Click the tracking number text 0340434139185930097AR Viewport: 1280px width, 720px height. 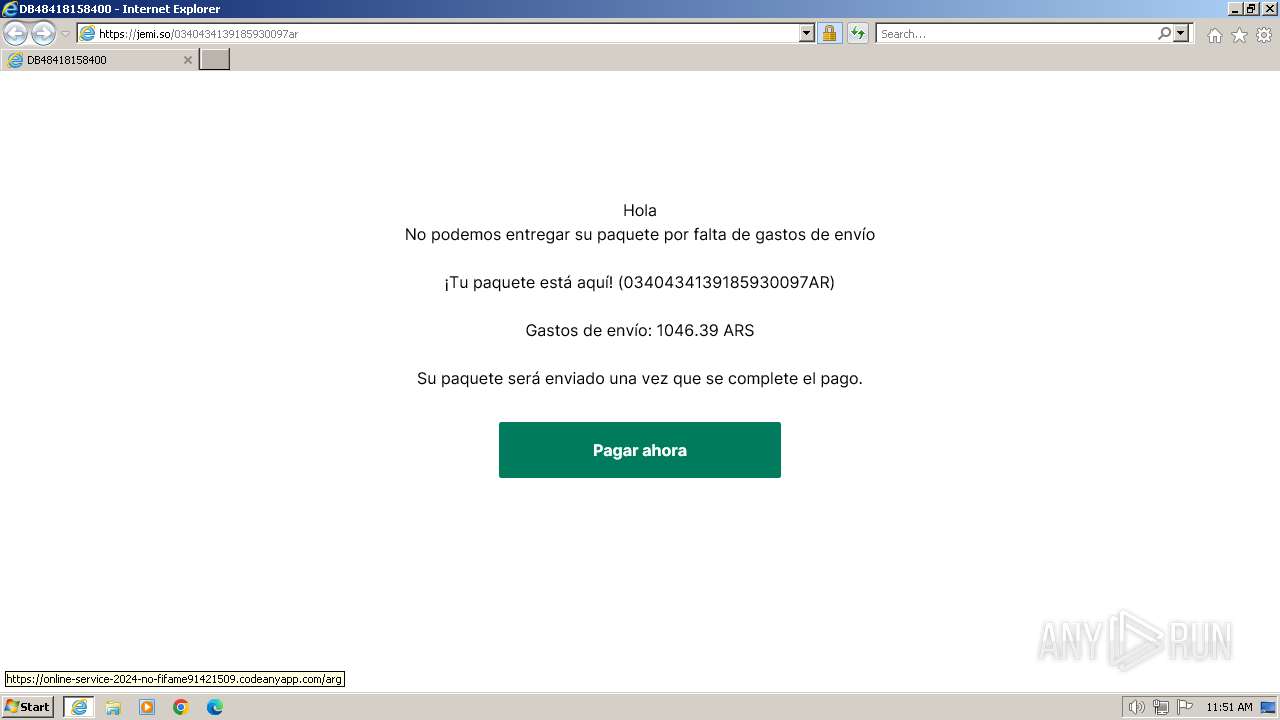click(726, 282)
